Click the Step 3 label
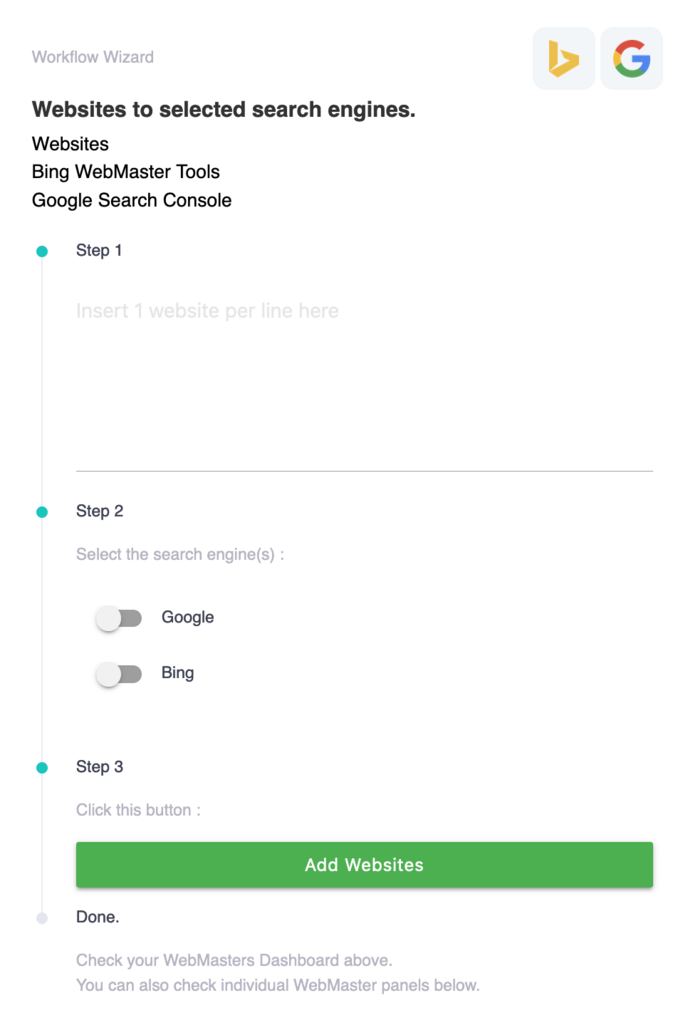688x1030 pixels. tap(100, 767)
